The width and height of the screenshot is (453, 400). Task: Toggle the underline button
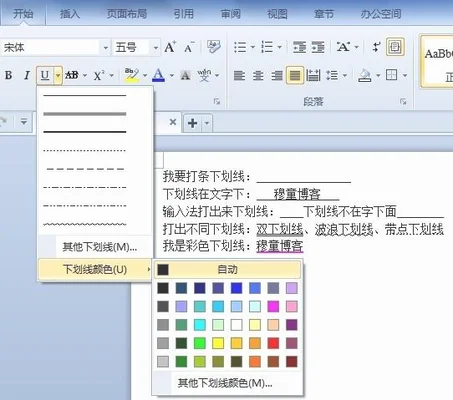[45, 75]
